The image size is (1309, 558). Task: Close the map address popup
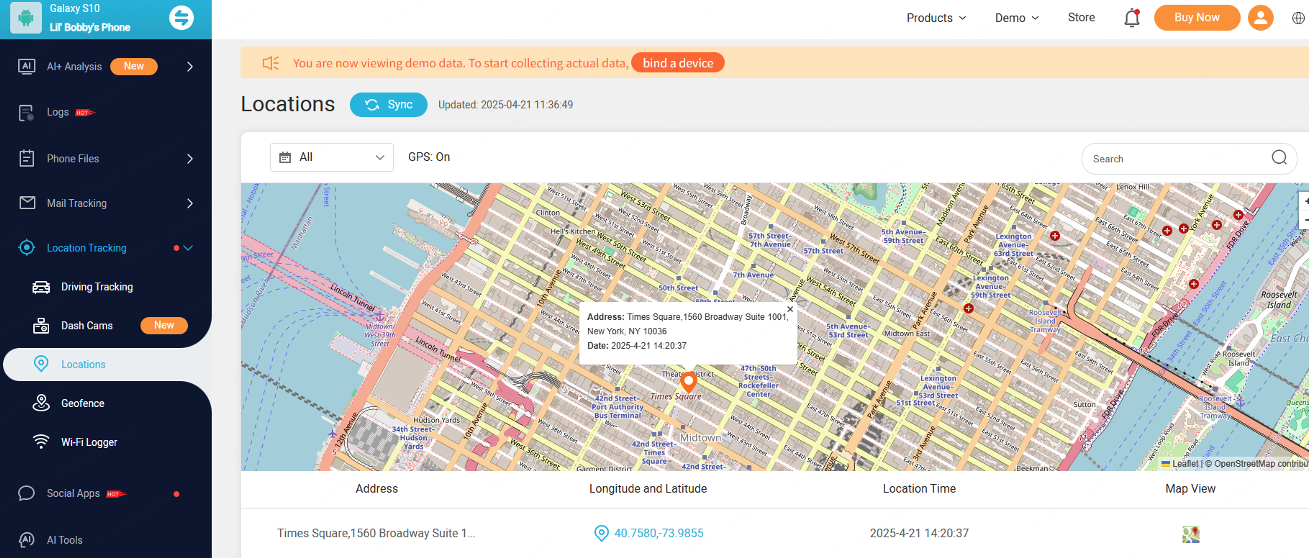coord(789,310)
